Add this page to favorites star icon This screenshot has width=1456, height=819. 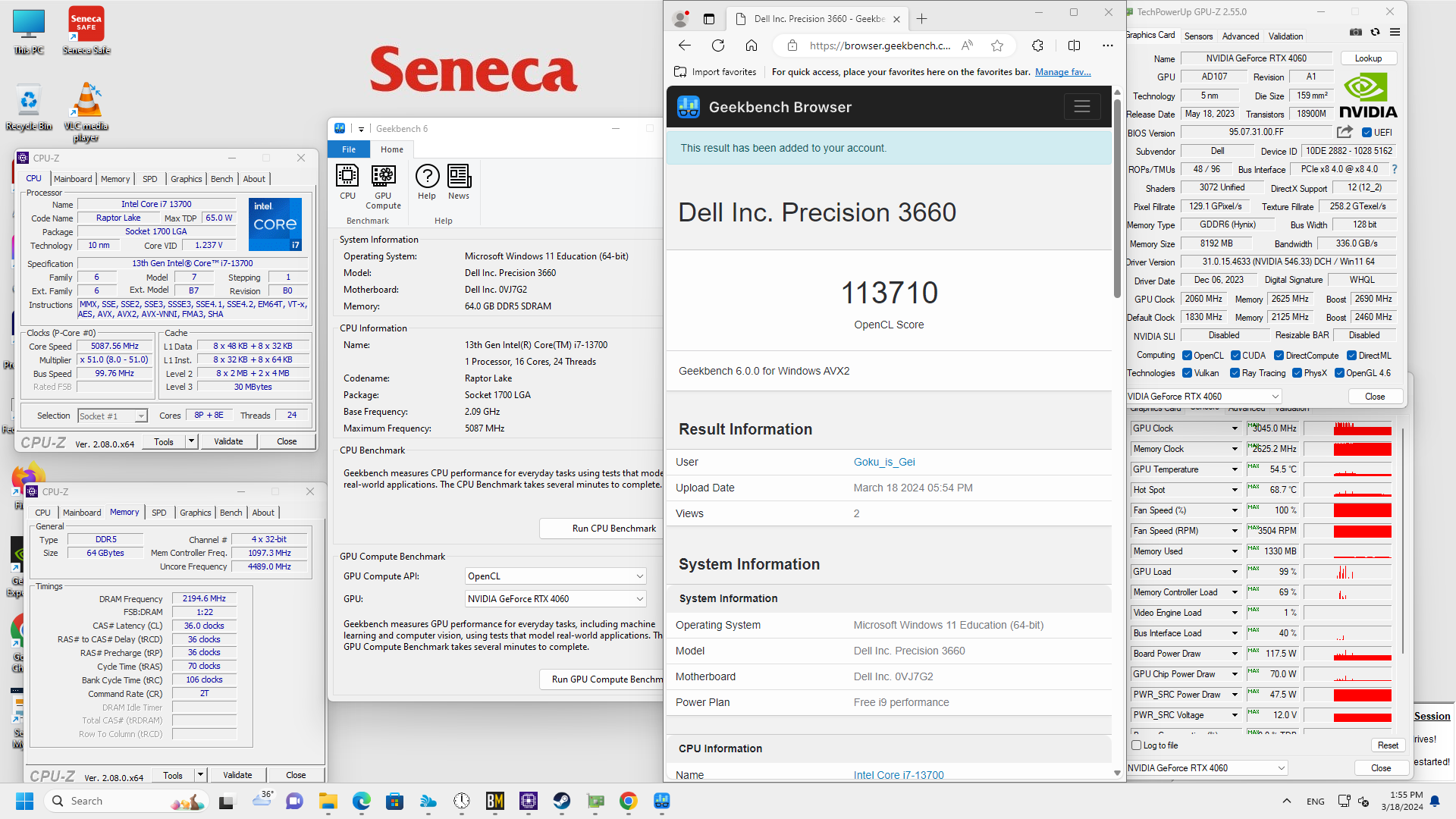997,45
